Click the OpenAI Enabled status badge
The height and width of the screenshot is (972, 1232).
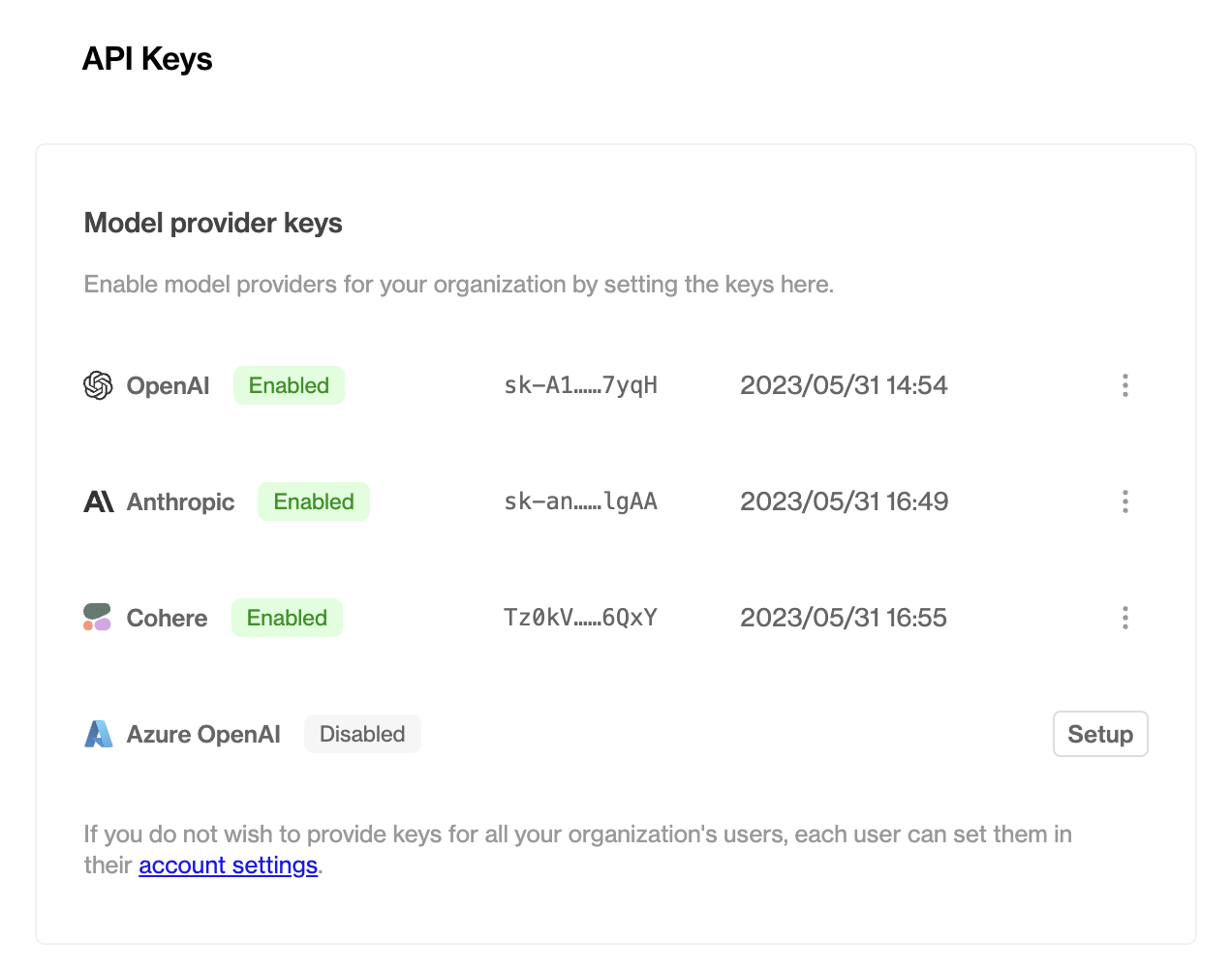click(289, 385)
